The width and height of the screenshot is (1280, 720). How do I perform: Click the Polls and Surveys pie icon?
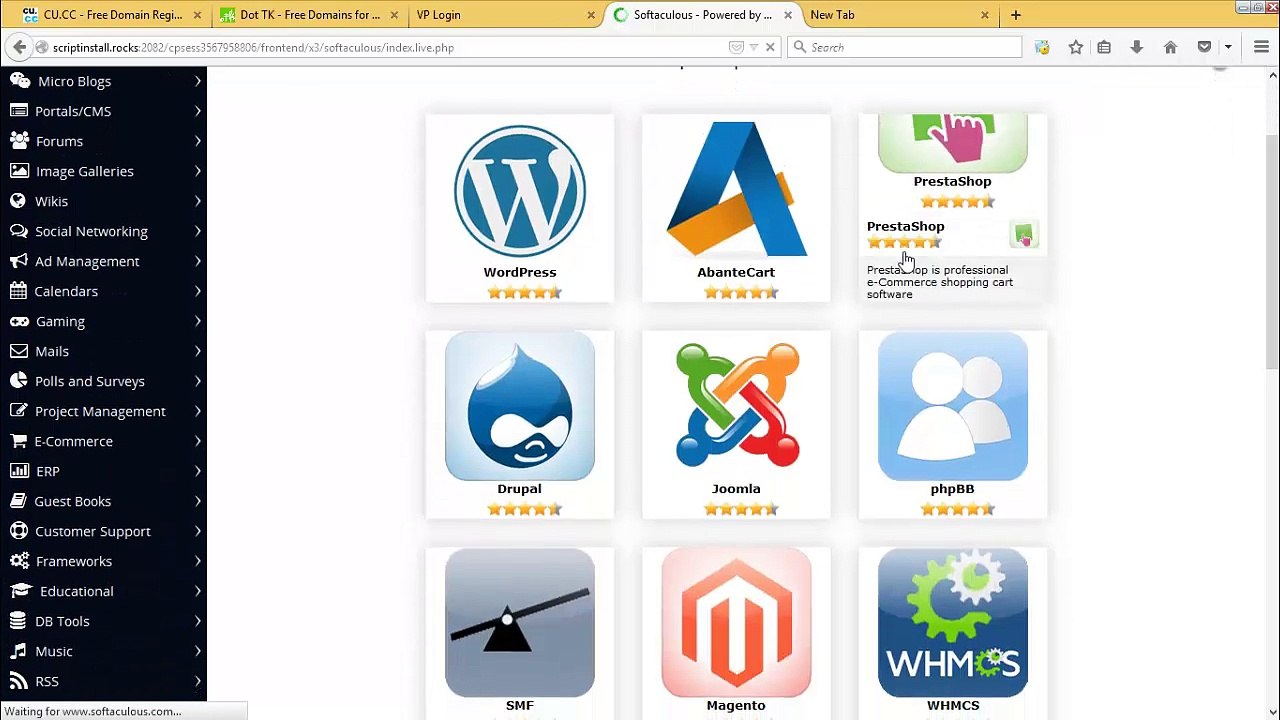click(x=19, y=381)
